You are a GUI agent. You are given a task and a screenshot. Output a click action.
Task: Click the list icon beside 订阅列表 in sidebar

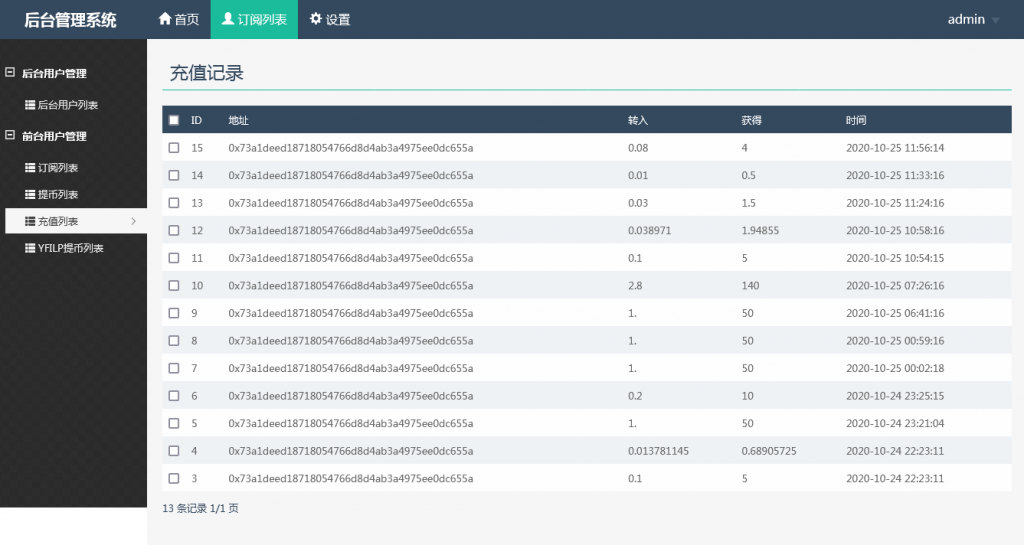[30, 168]
